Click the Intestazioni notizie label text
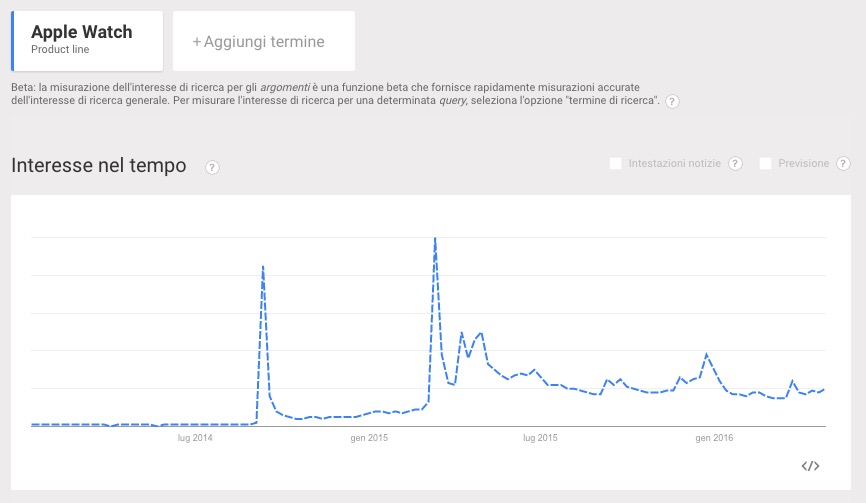The height and width of the screenshot is (503, 866). (x=675, y=164)
